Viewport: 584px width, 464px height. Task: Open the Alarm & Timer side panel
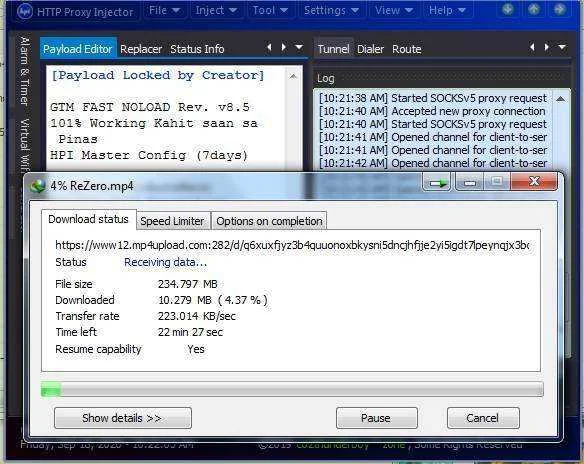(24, 70)
